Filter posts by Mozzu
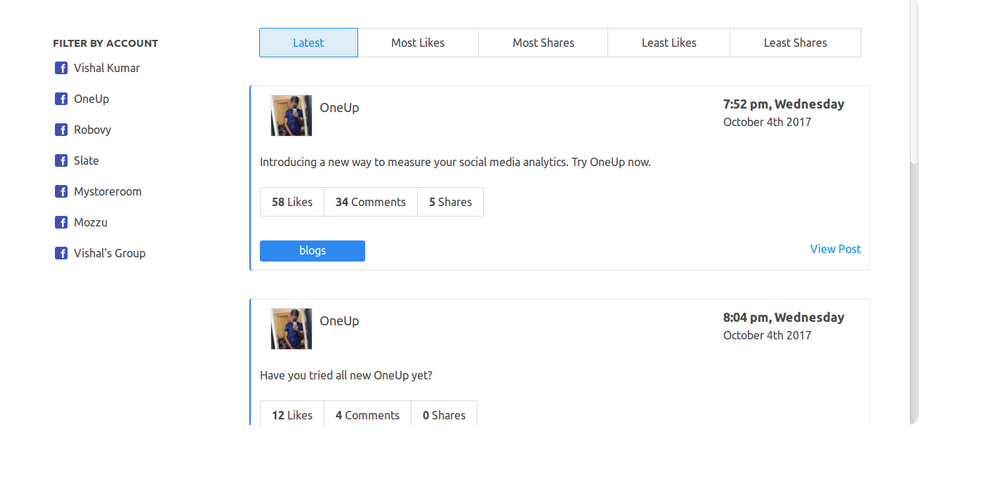982x497 pixels. coord(90,222)
